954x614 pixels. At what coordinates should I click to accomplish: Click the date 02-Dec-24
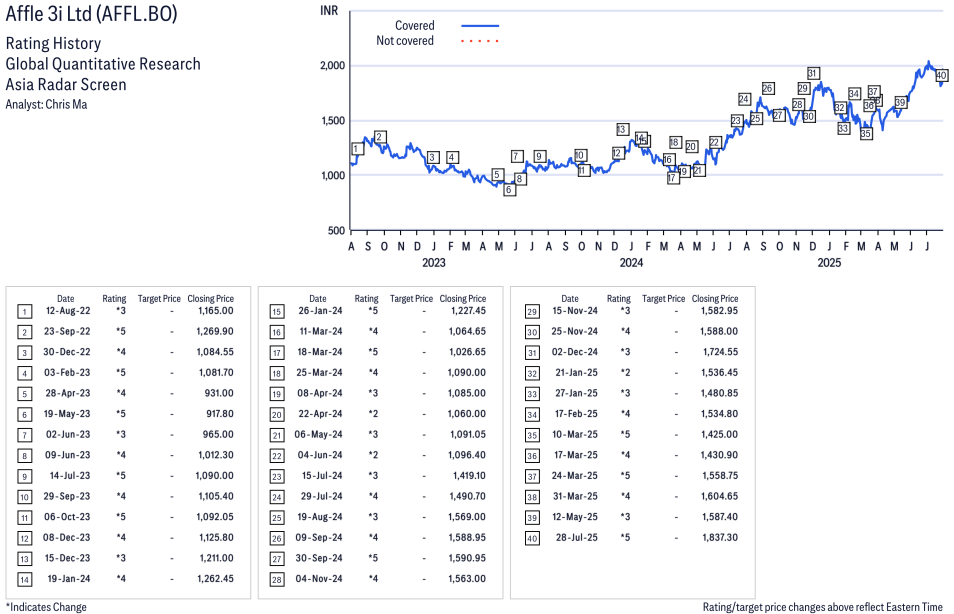[575, 352]
